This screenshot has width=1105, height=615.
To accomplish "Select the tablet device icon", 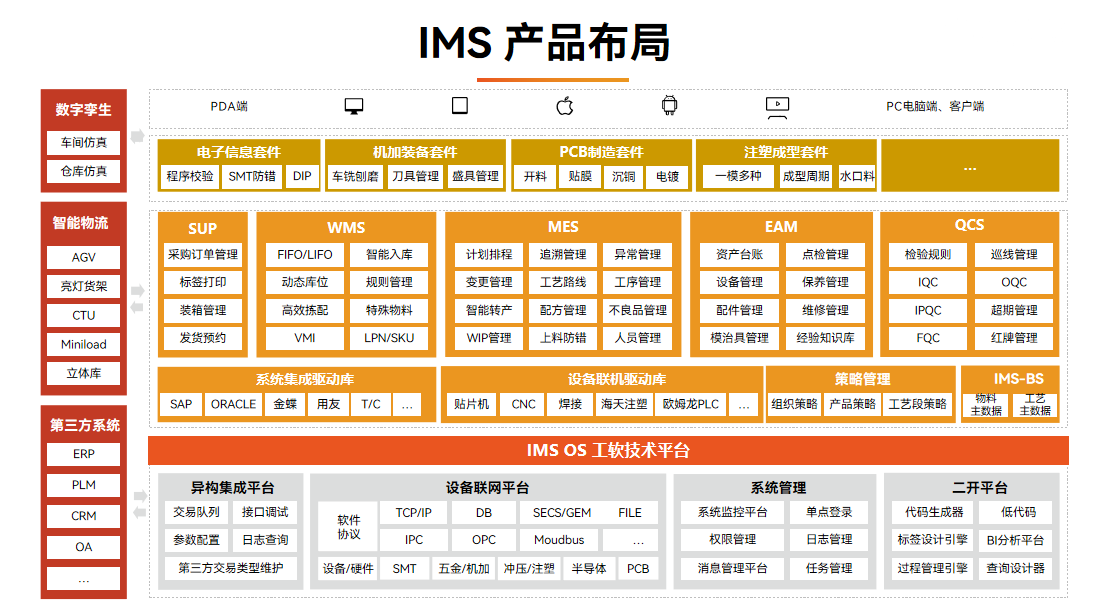I will tap(460, 106).
